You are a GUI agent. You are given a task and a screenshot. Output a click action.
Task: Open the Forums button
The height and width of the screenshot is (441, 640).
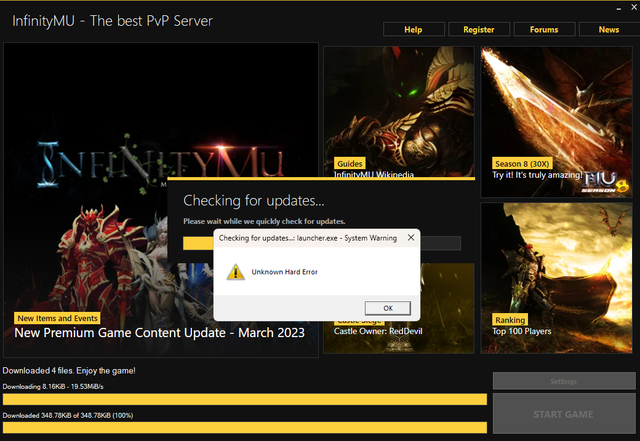click(544, 29)
